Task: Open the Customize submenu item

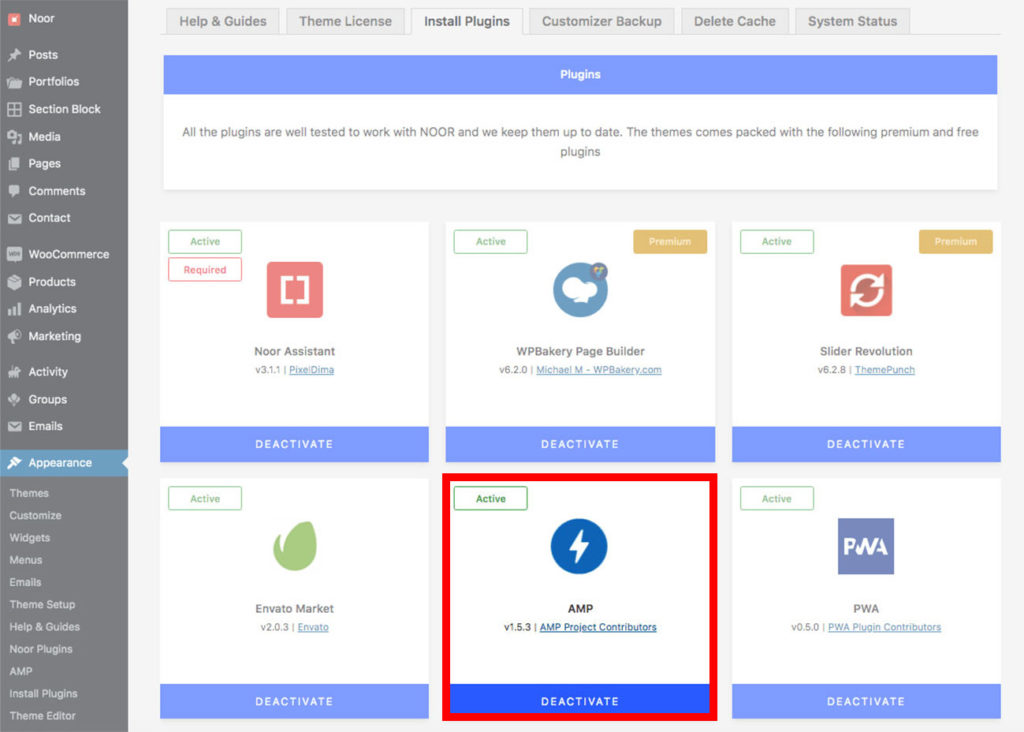Action: coord(35,515)
